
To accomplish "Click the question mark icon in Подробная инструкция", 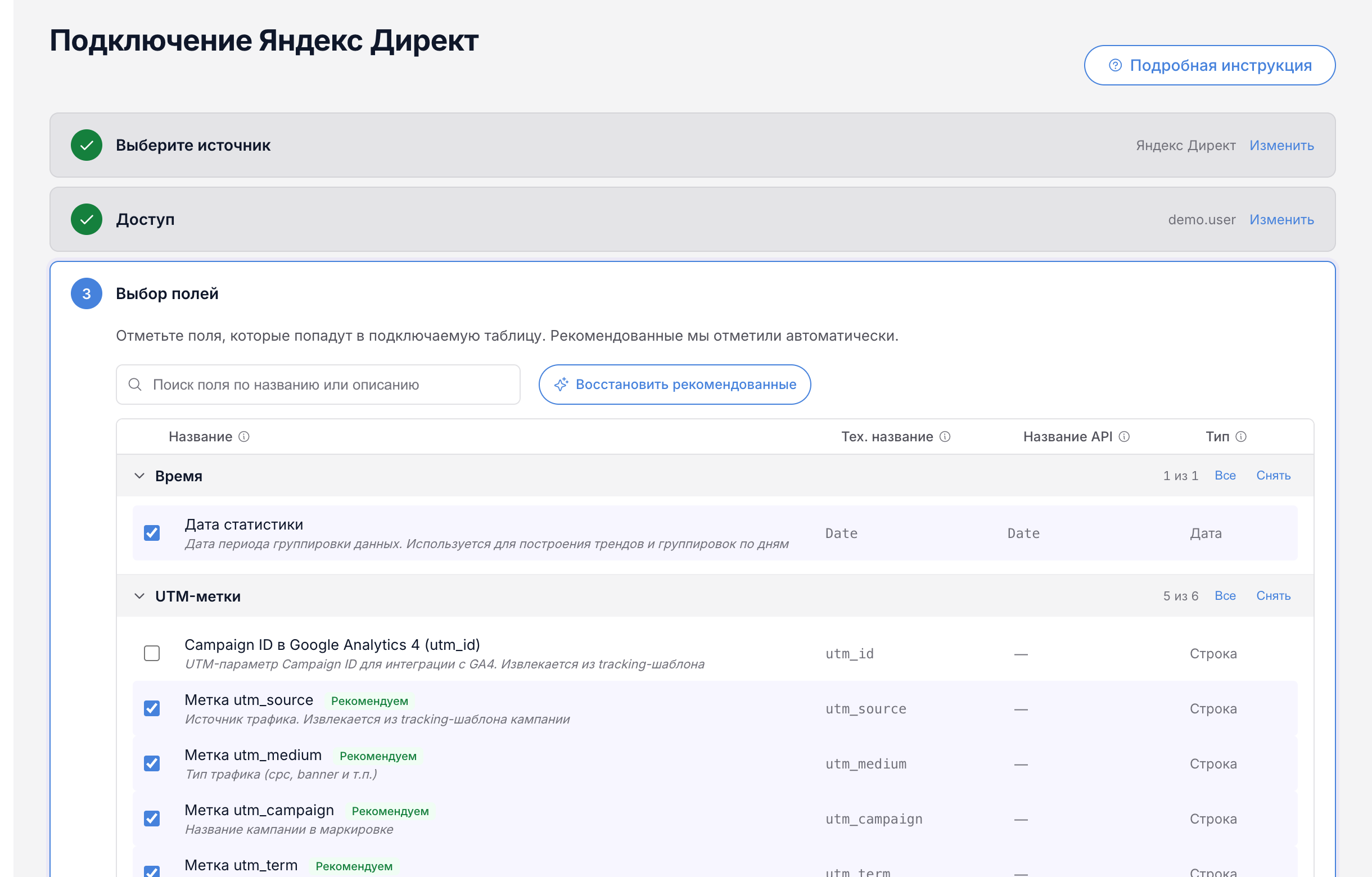I will pyautogui.click(x=1115, y=65).
